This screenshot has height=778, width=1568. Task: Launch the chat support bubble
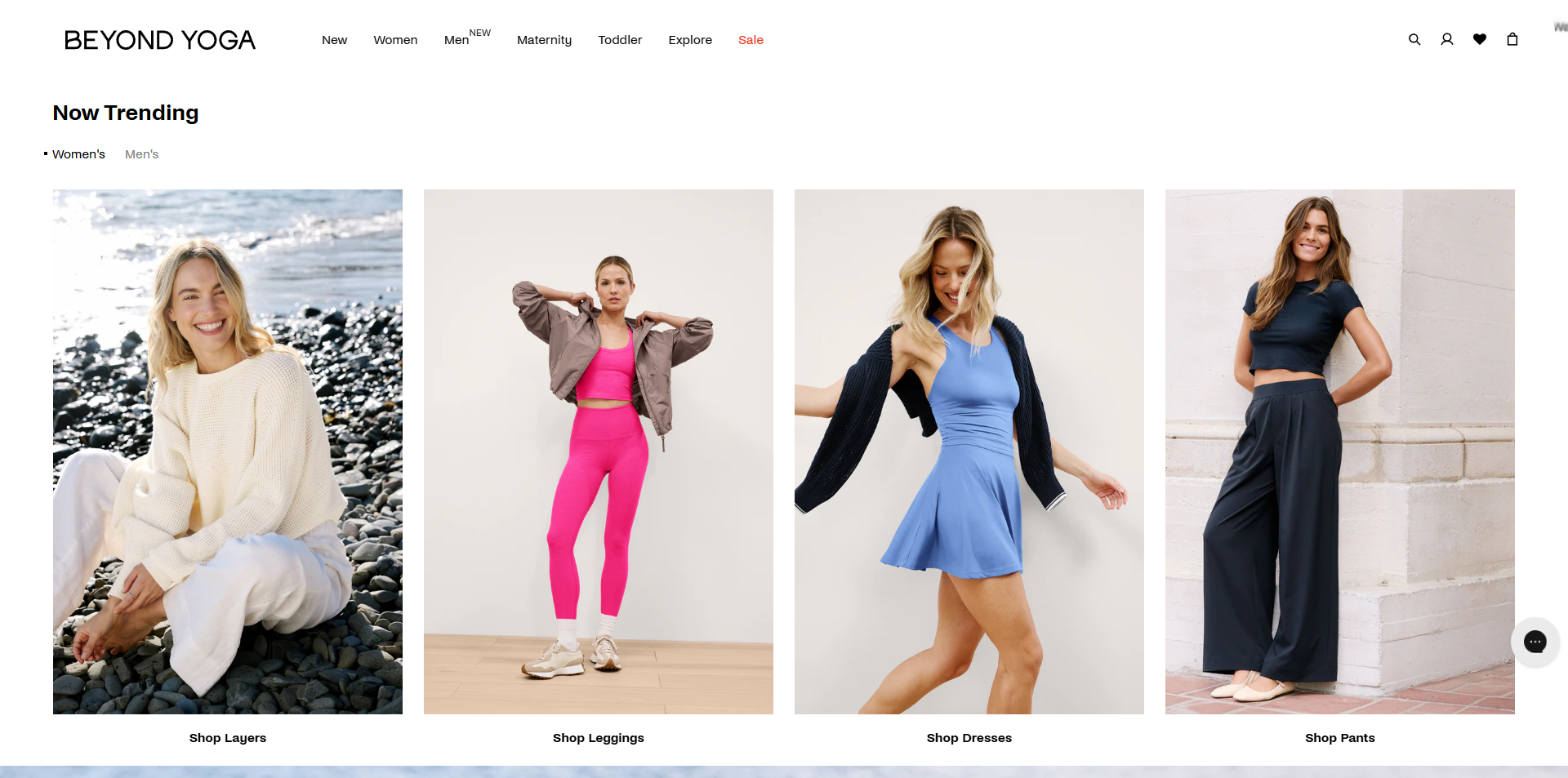(x=1535, y=642)
